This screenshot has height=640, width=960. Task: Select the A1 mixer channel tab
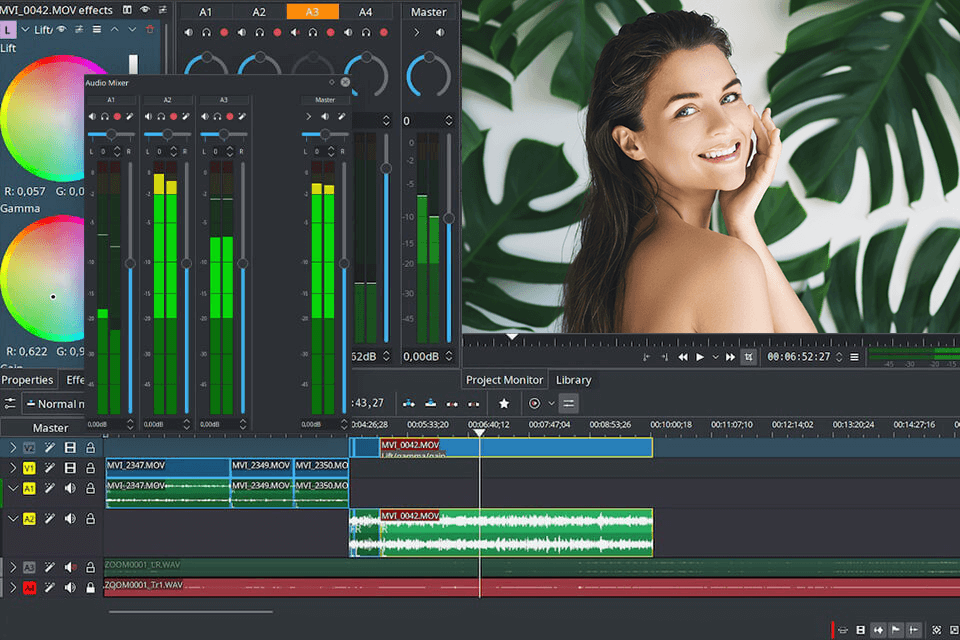[206, 12]
